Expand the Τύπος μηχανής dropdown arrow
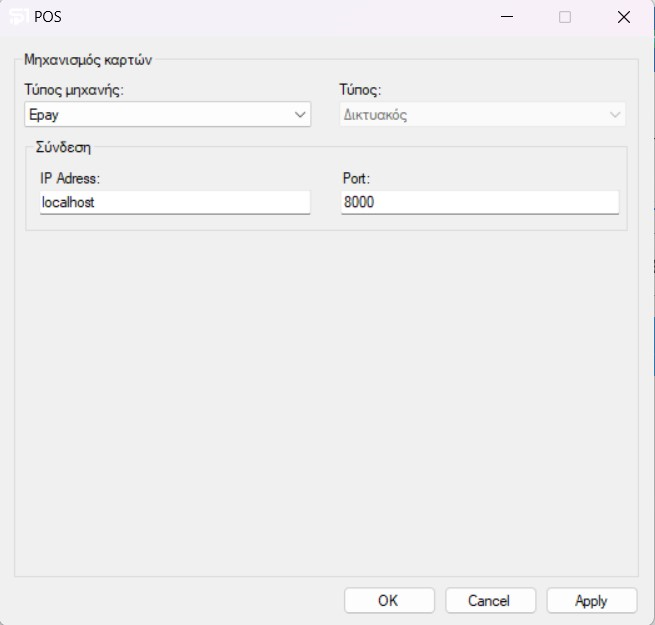 pos(301,115)
